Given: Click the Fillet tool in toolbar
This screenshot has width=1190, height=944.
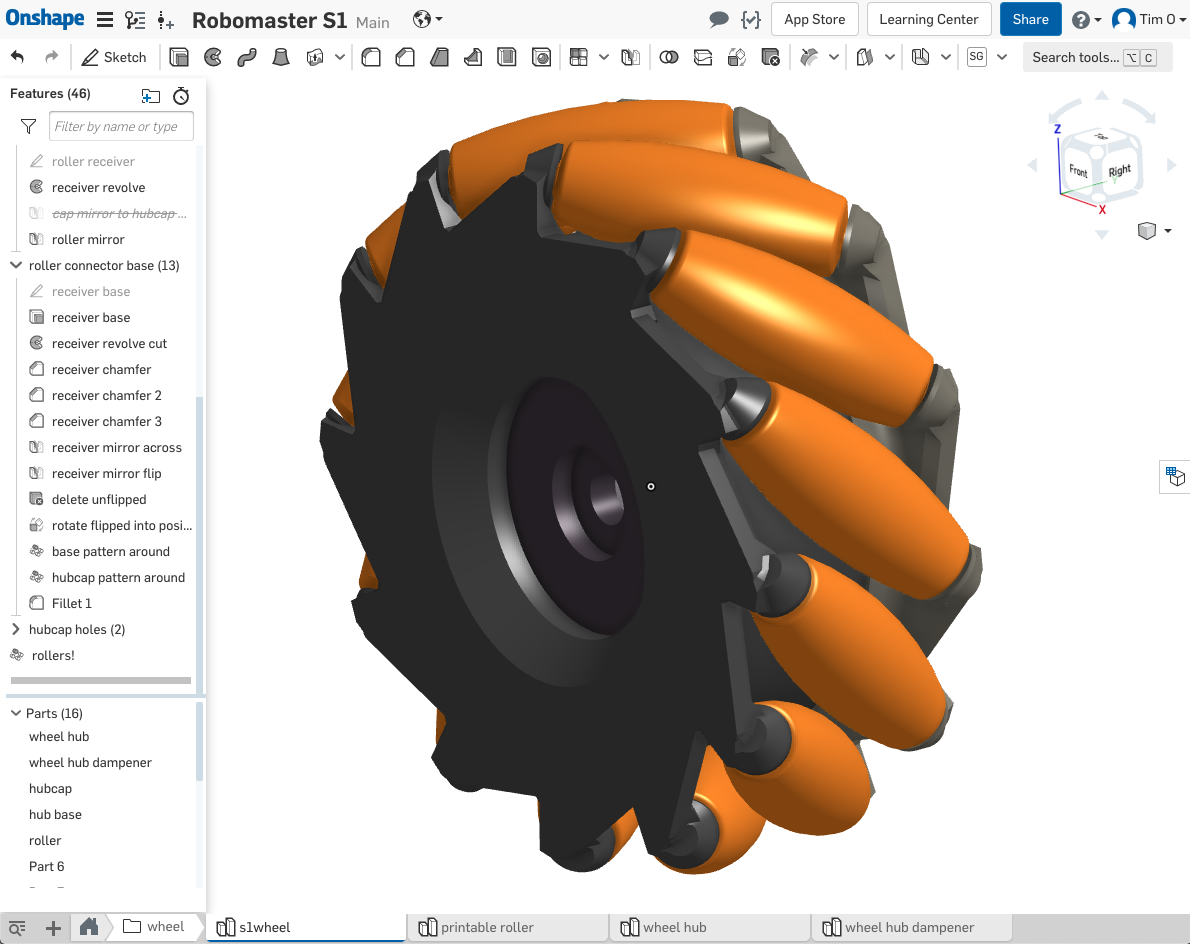Looking at the screenshot, I should pyautogui.click(x=371, y=57).
